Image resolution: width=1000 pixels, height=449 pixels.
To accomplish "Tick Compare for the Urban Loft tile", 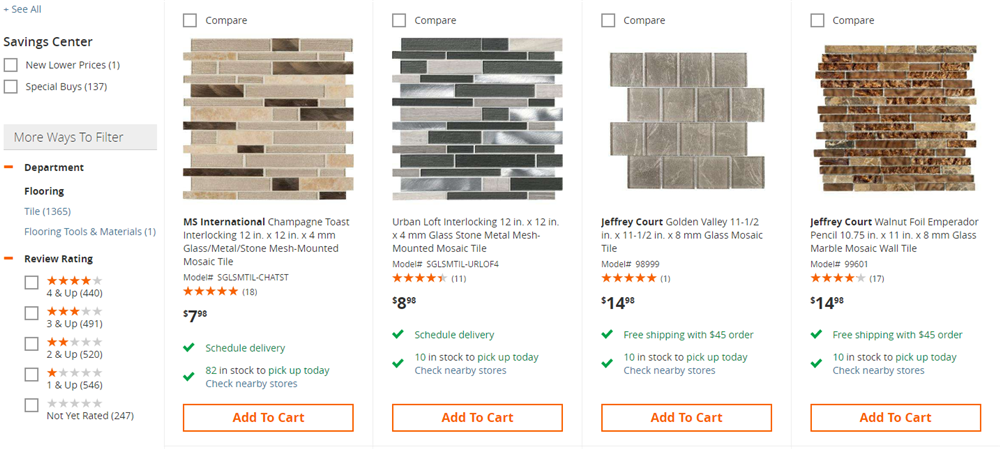I will click(x=400, y=20).
